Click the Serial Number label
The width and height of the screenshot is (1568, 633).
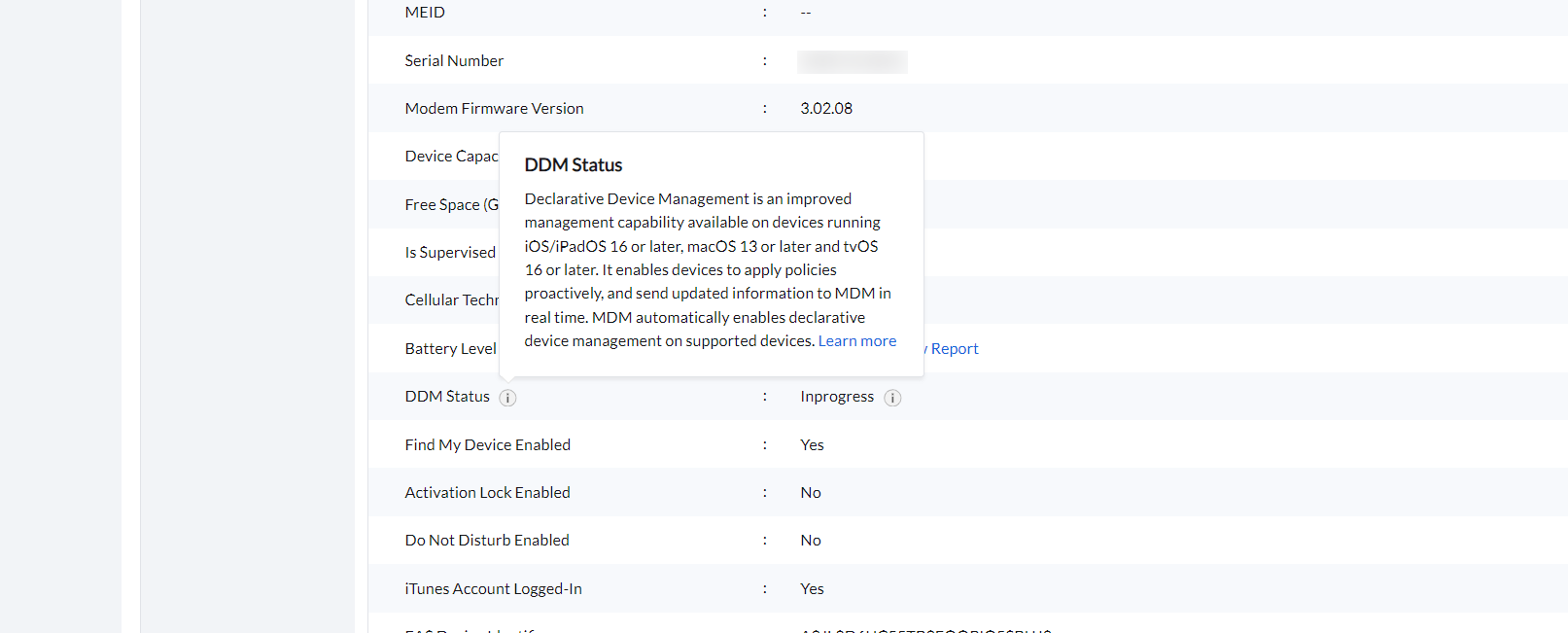(454, 61)
